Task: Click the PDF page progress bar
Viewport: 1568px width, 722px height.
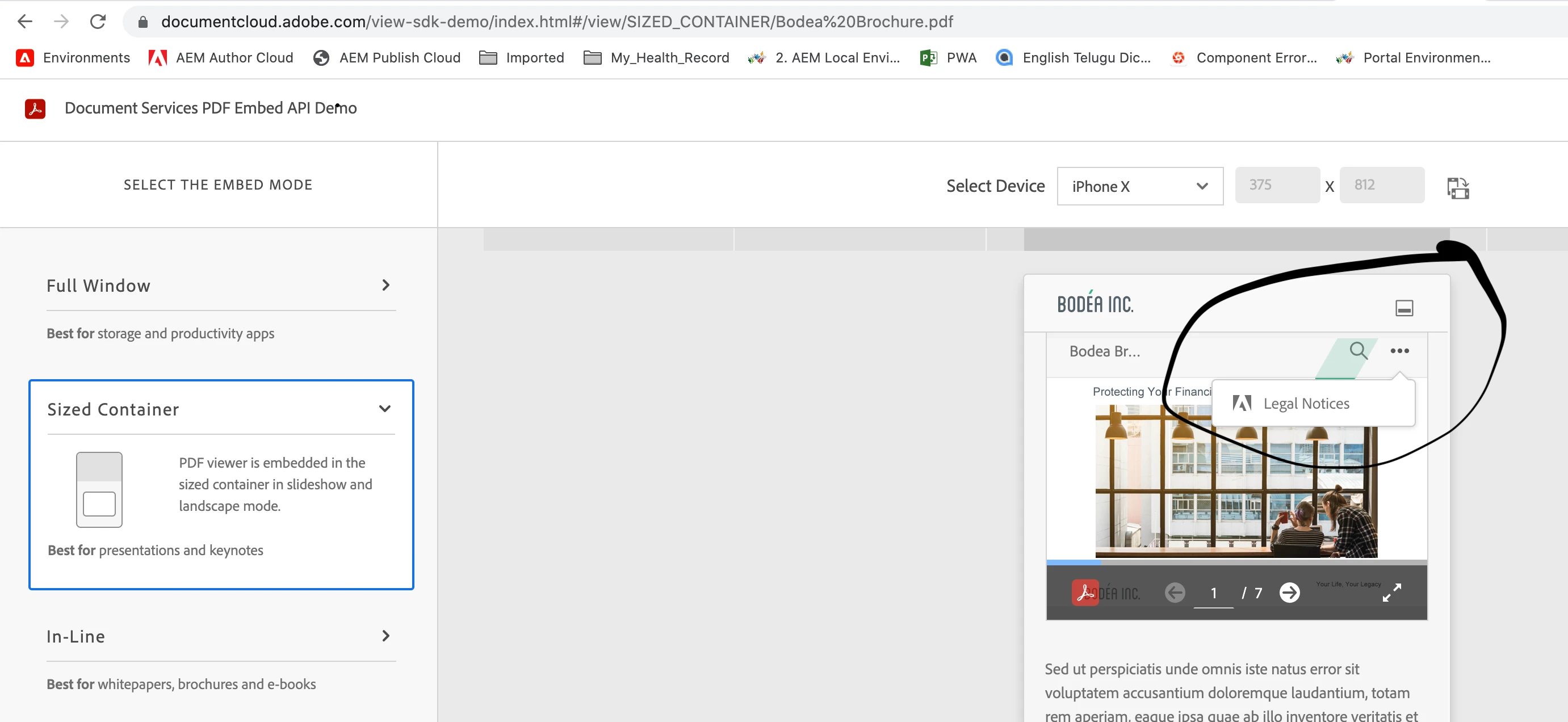Action: 1236,562
